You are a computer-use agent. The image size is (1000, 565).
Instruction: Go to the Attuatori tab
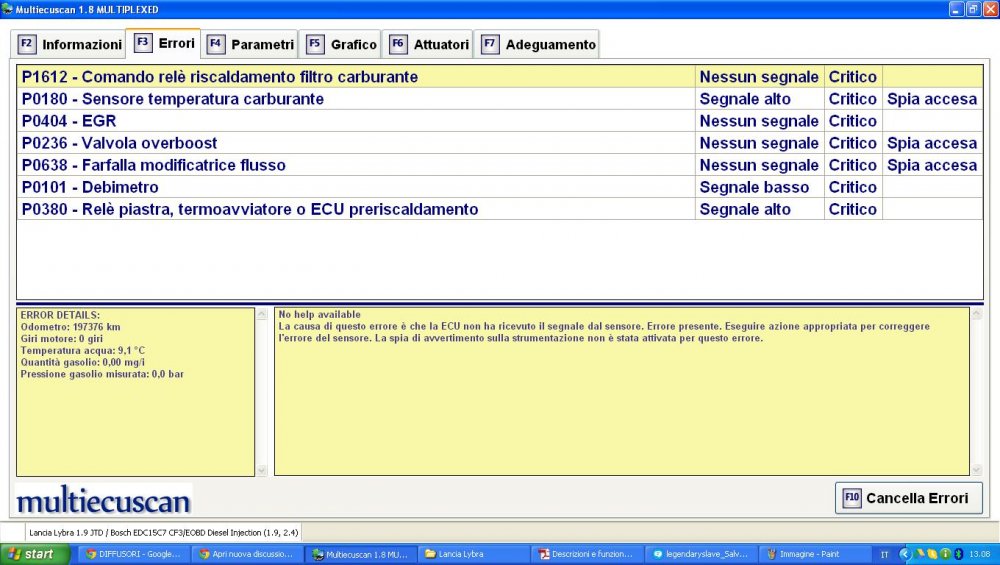point(429,45)
